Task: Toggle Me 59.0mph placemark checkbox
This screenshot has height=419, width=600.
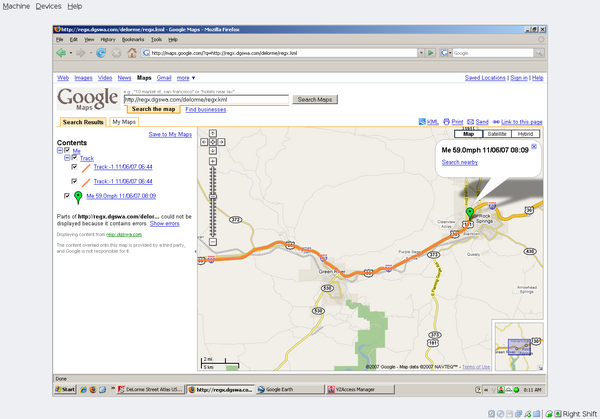Action: tap(67, 196)
